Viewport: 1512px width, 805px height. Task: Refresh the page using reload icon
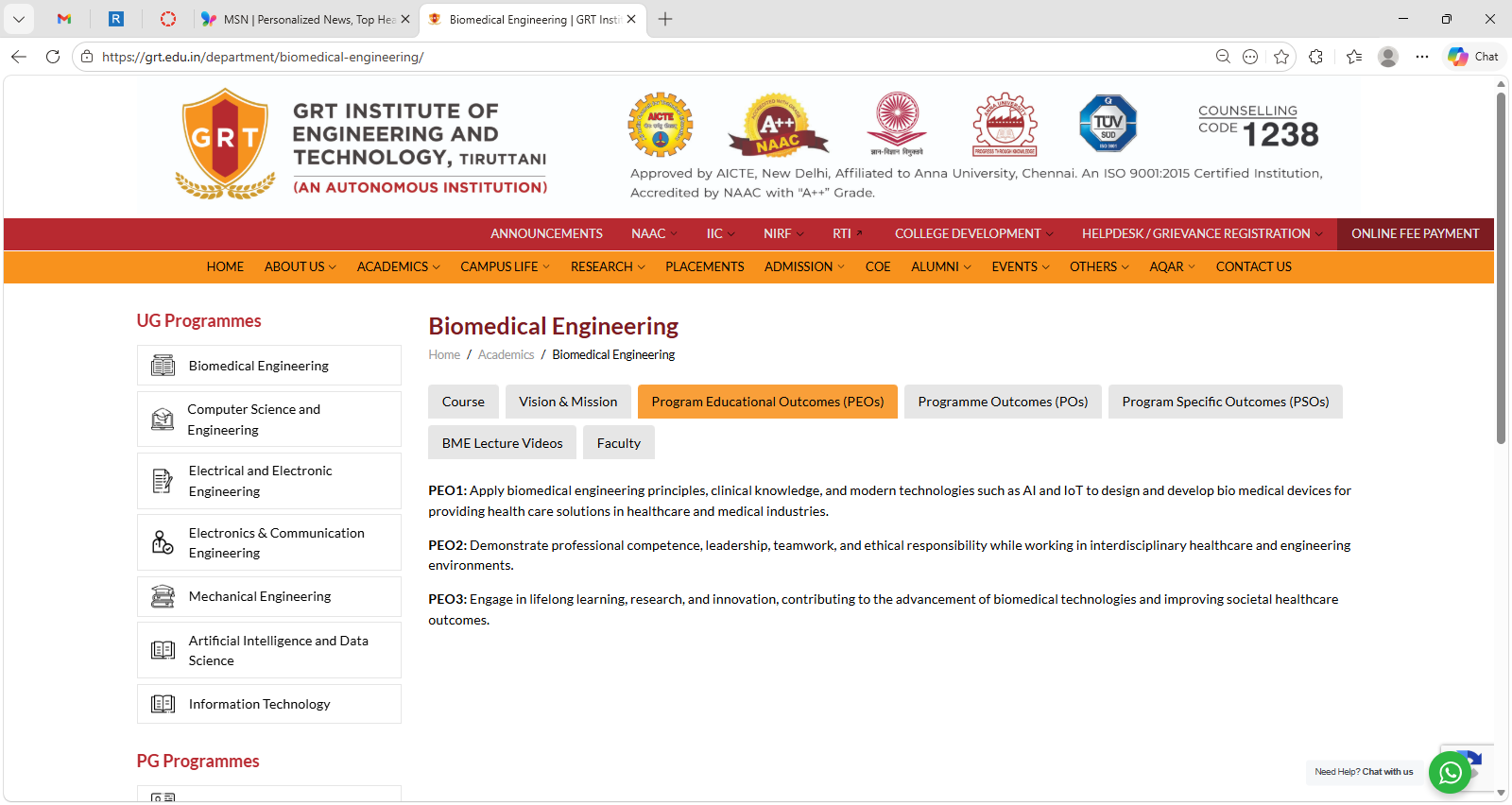(53, 57)
